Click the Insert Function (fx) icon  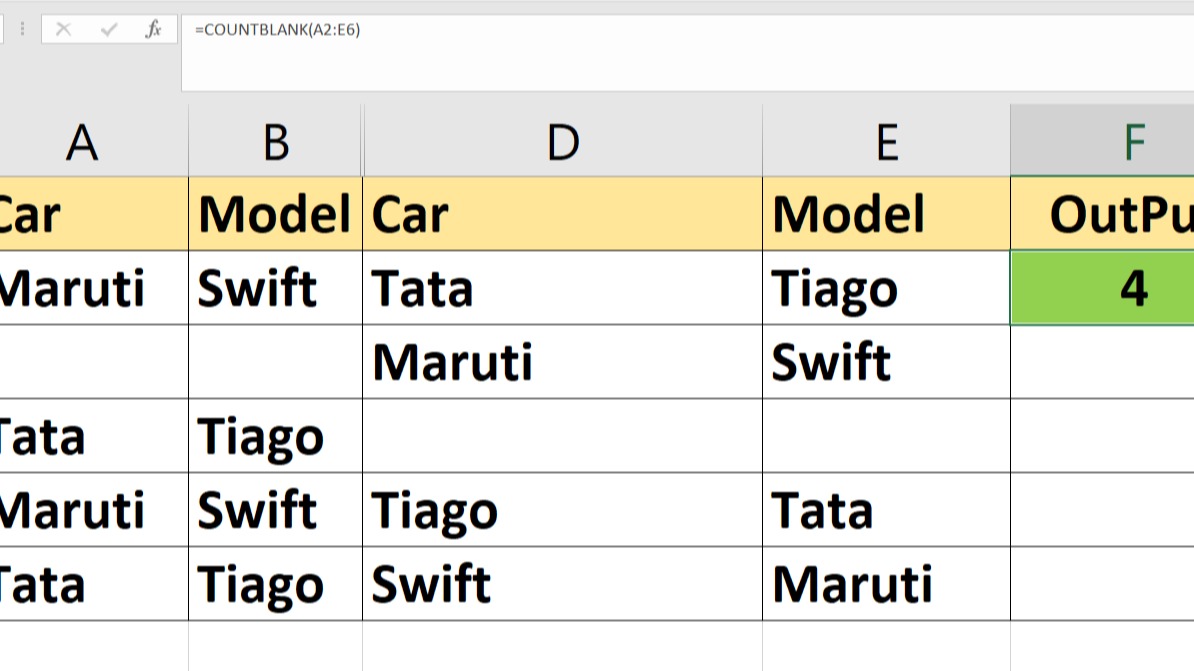point(152,29)
